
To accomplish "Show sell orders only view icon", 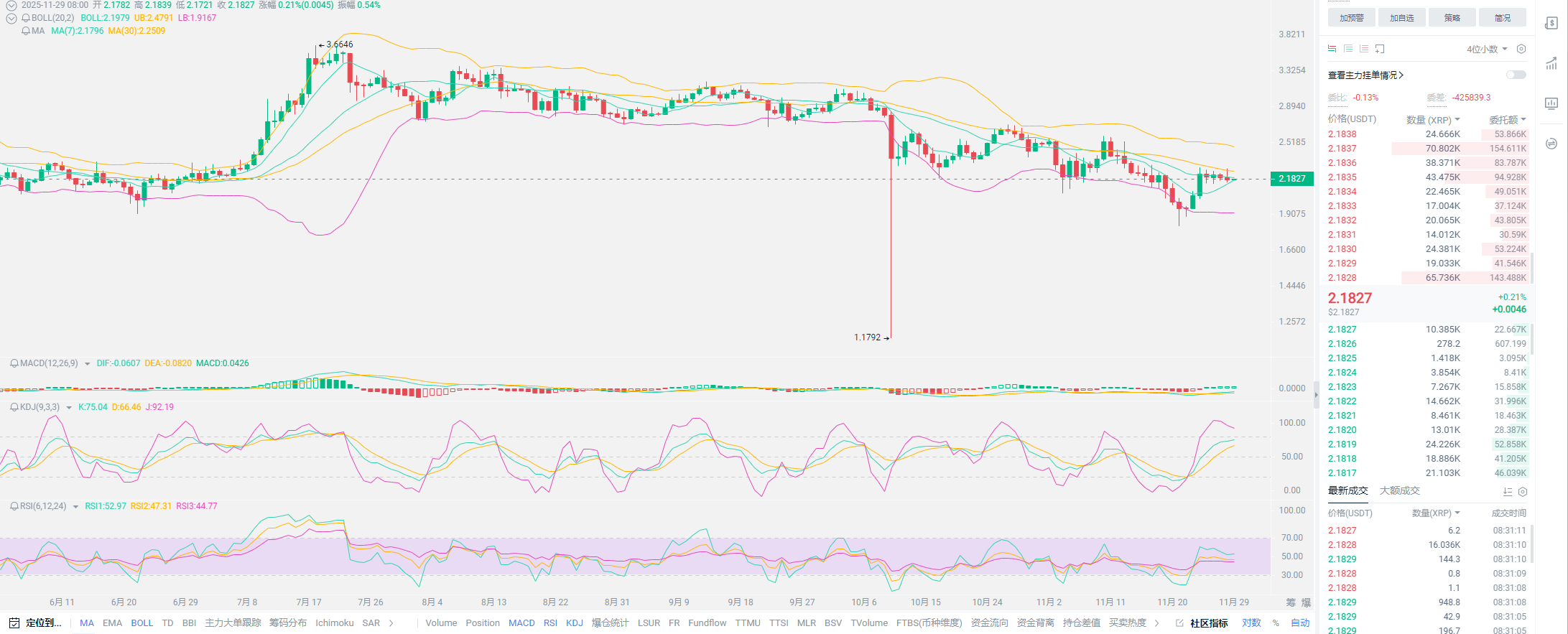I will 1364,49.
